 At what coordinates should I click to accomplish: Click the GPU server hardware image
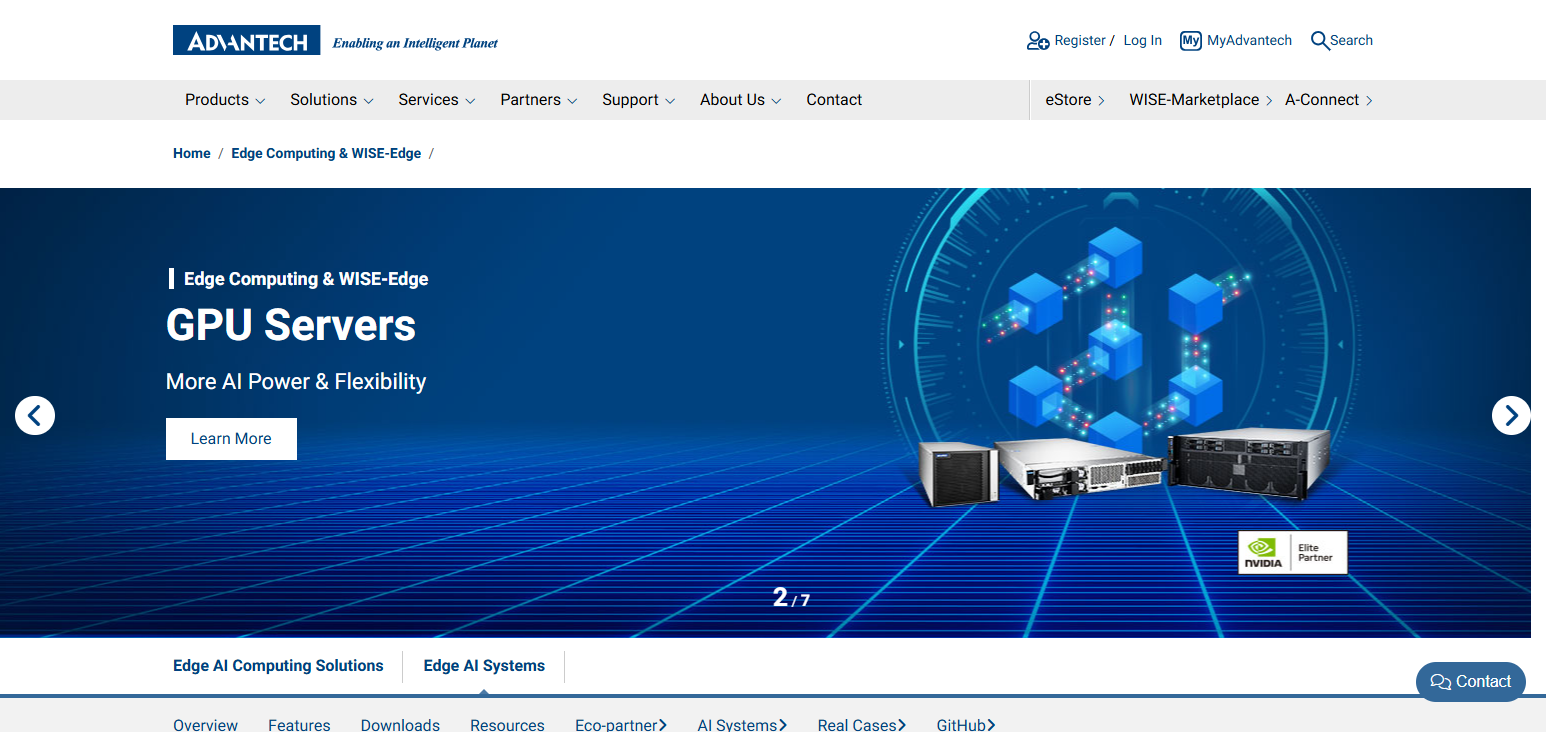(x=1125, y=468)
